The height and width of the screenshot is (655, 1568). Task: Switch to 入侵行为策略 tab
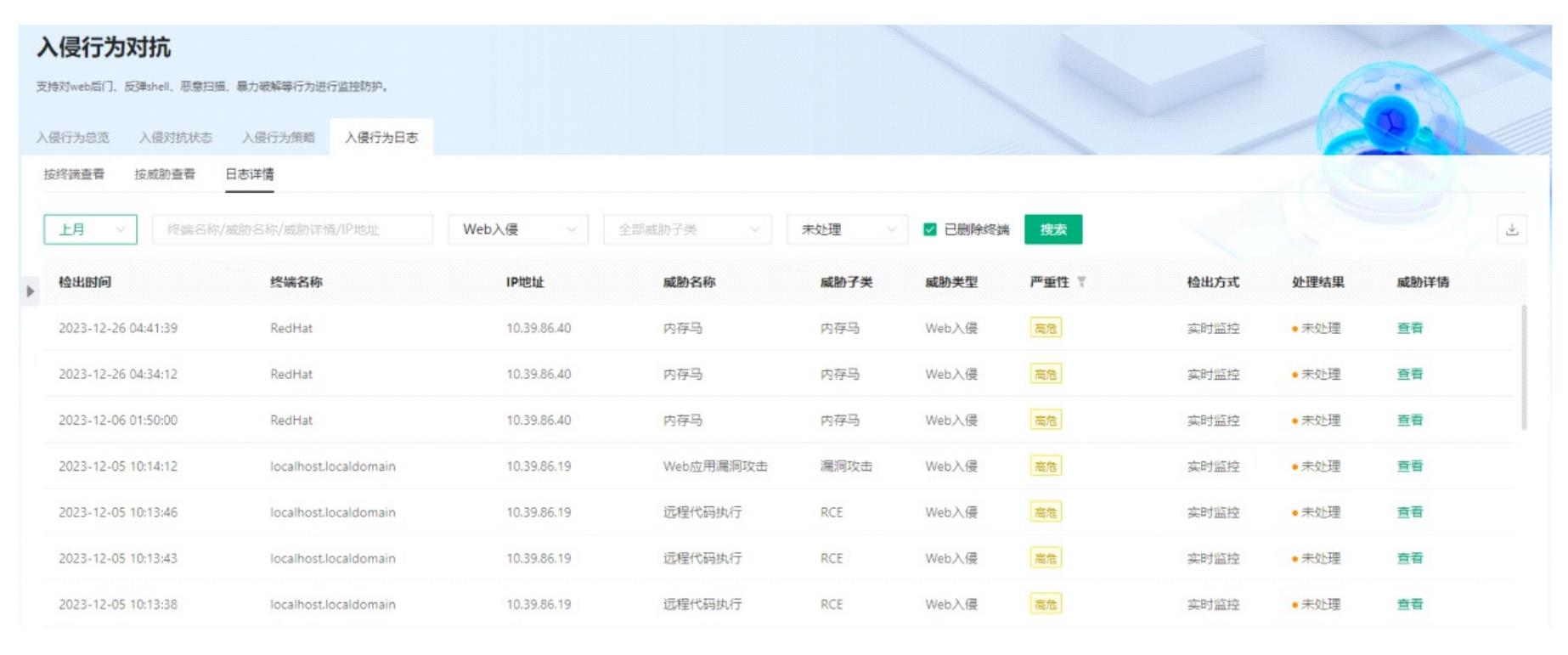pos(279,138)
